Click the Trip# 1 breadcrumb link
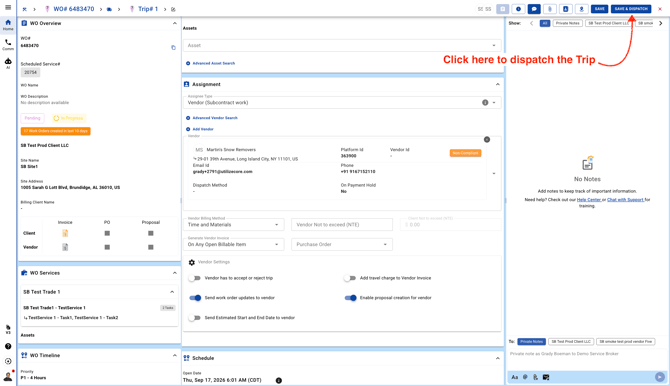 (x=148, y=9)
